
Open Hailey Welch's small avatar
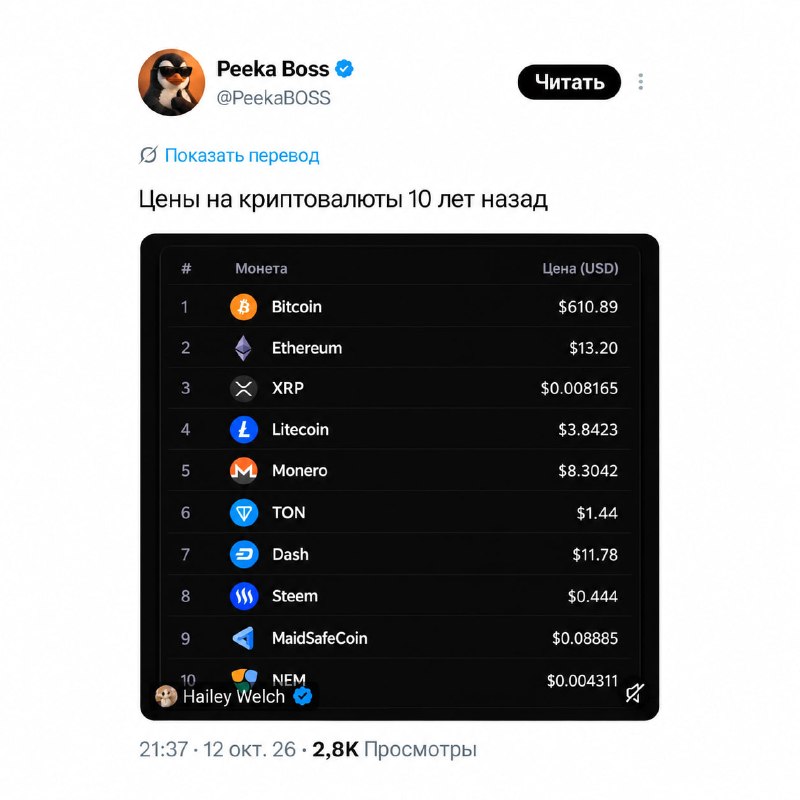pyautogui.click(x=166, y=696)
